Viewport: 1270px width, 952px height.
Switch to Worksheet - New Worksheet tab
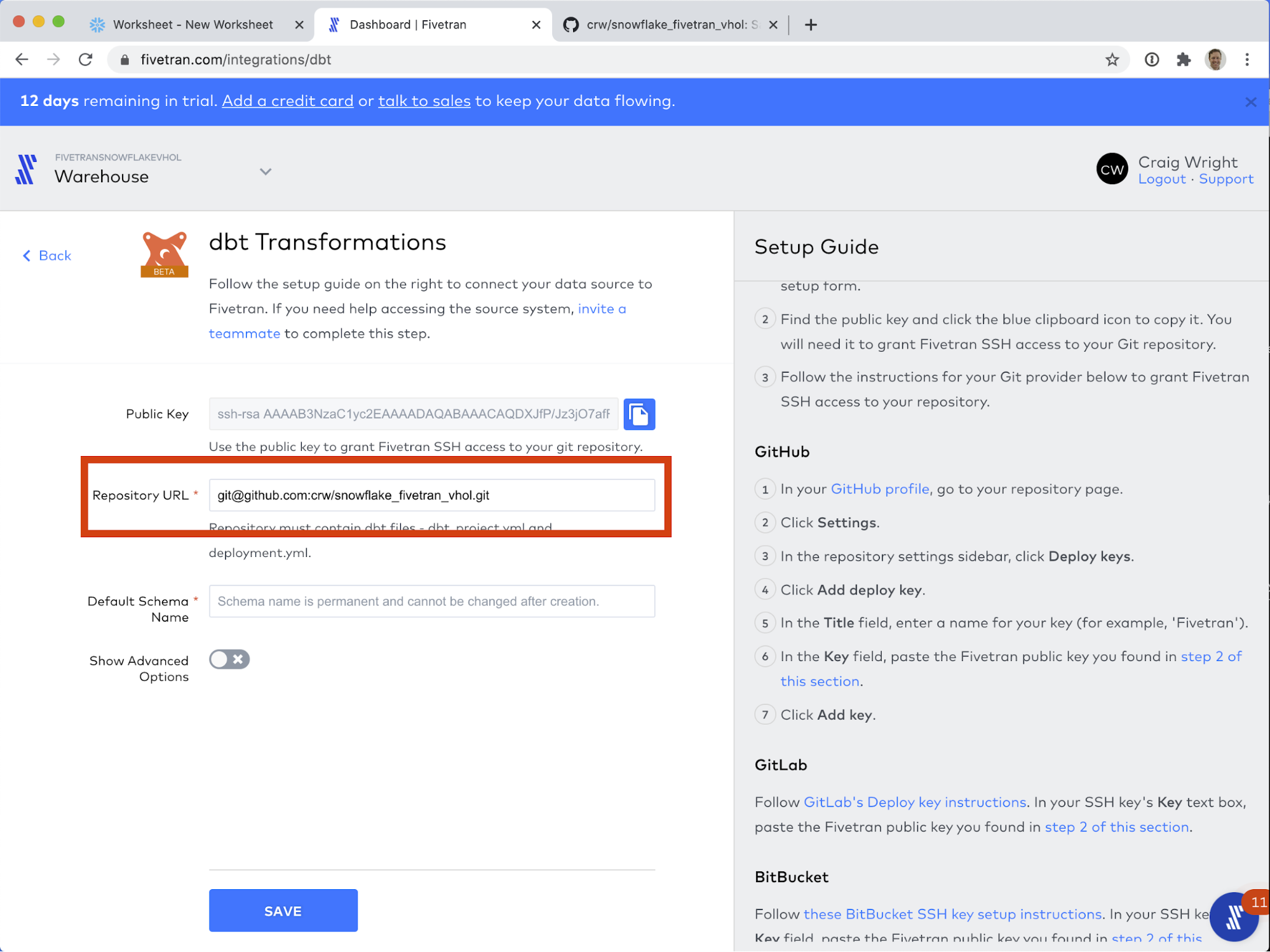[x=193, y=25]
